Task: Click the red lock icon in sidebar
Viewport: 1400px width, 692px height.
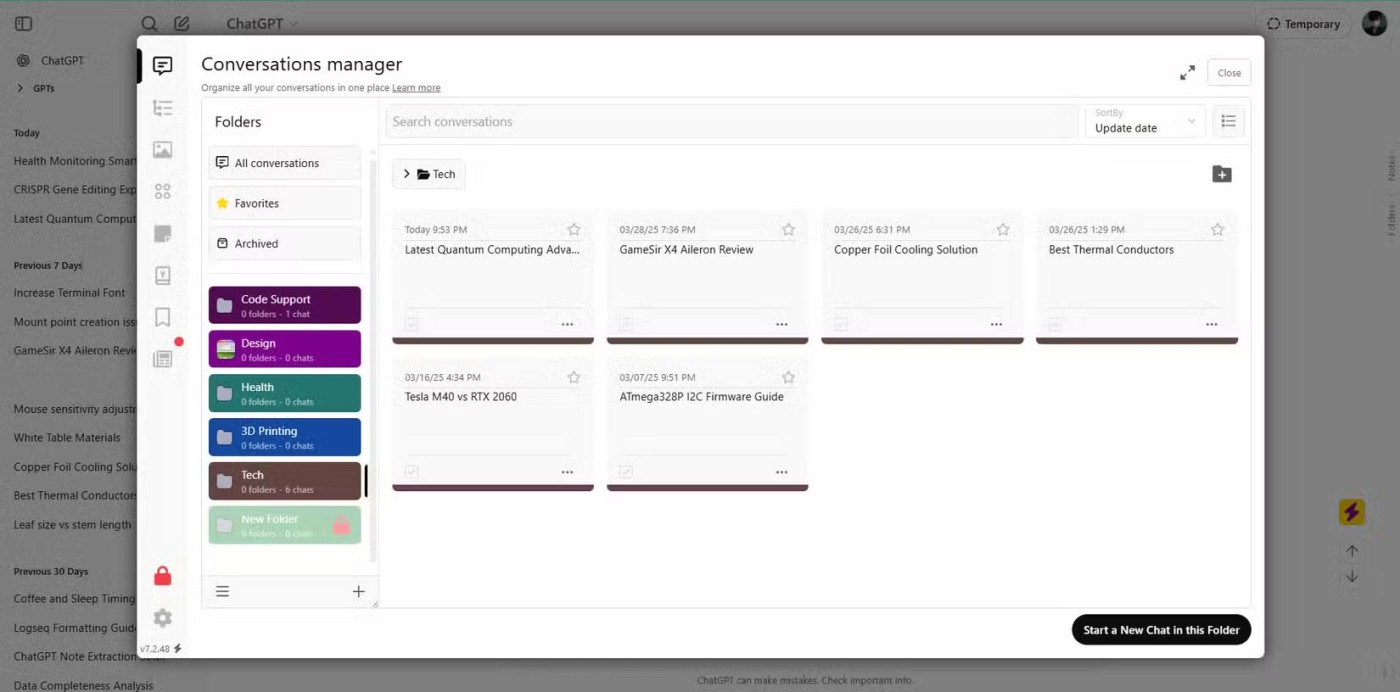Action: tap(162, 576)
